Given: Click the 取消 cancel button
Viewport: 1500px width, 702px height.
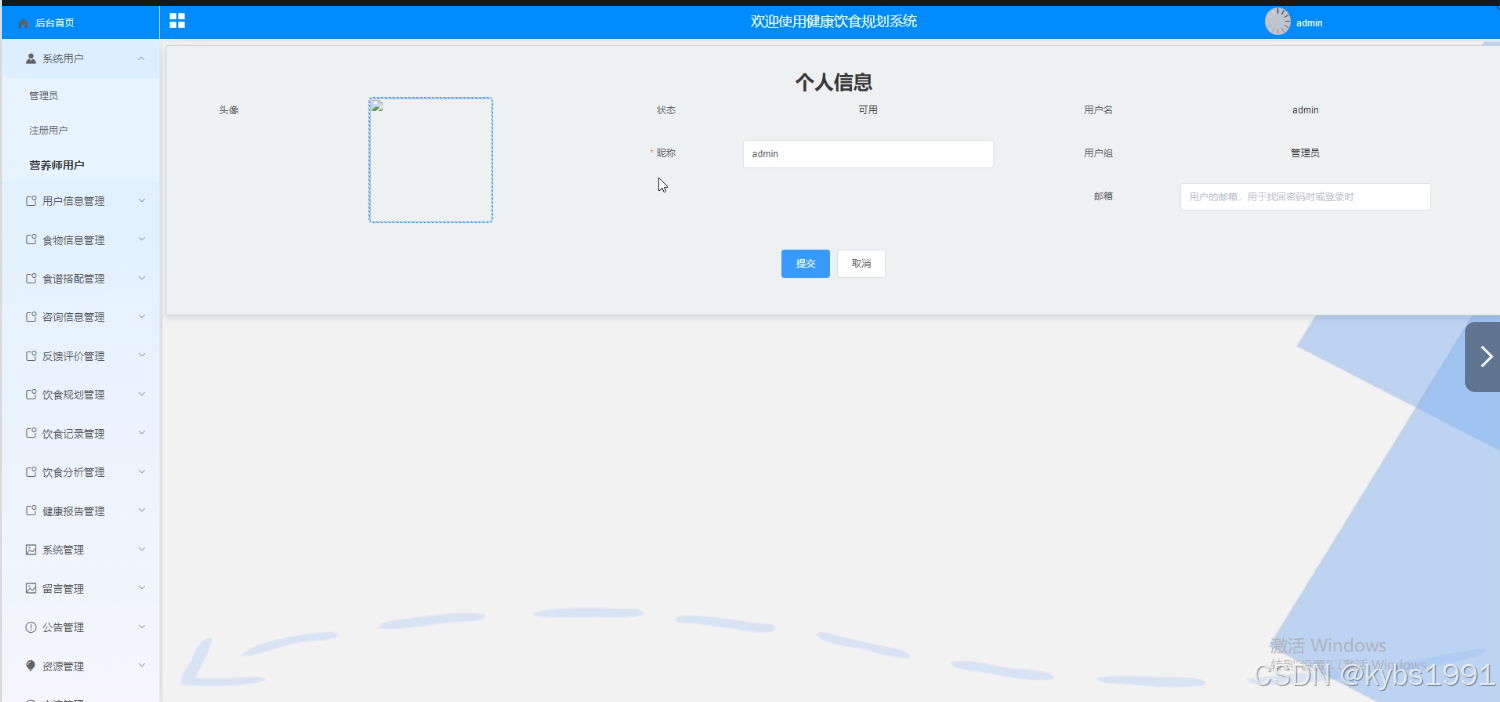Looking at the screenshot, I should (861, 264).
